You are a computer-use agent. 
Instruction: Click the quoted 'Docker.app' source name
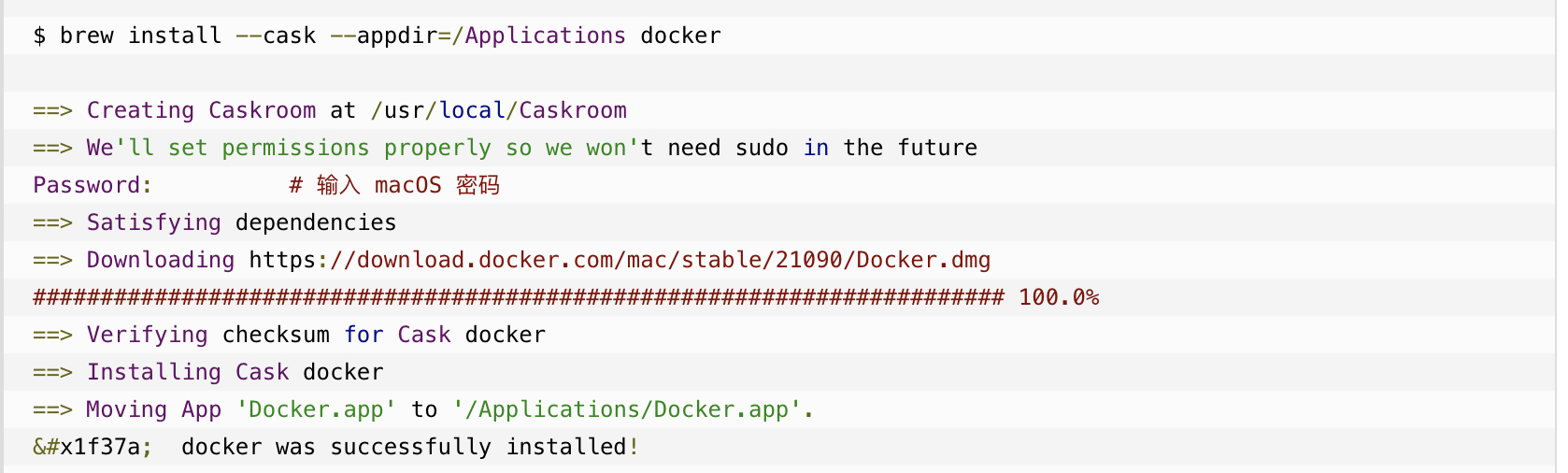click(x=316, y=409)
